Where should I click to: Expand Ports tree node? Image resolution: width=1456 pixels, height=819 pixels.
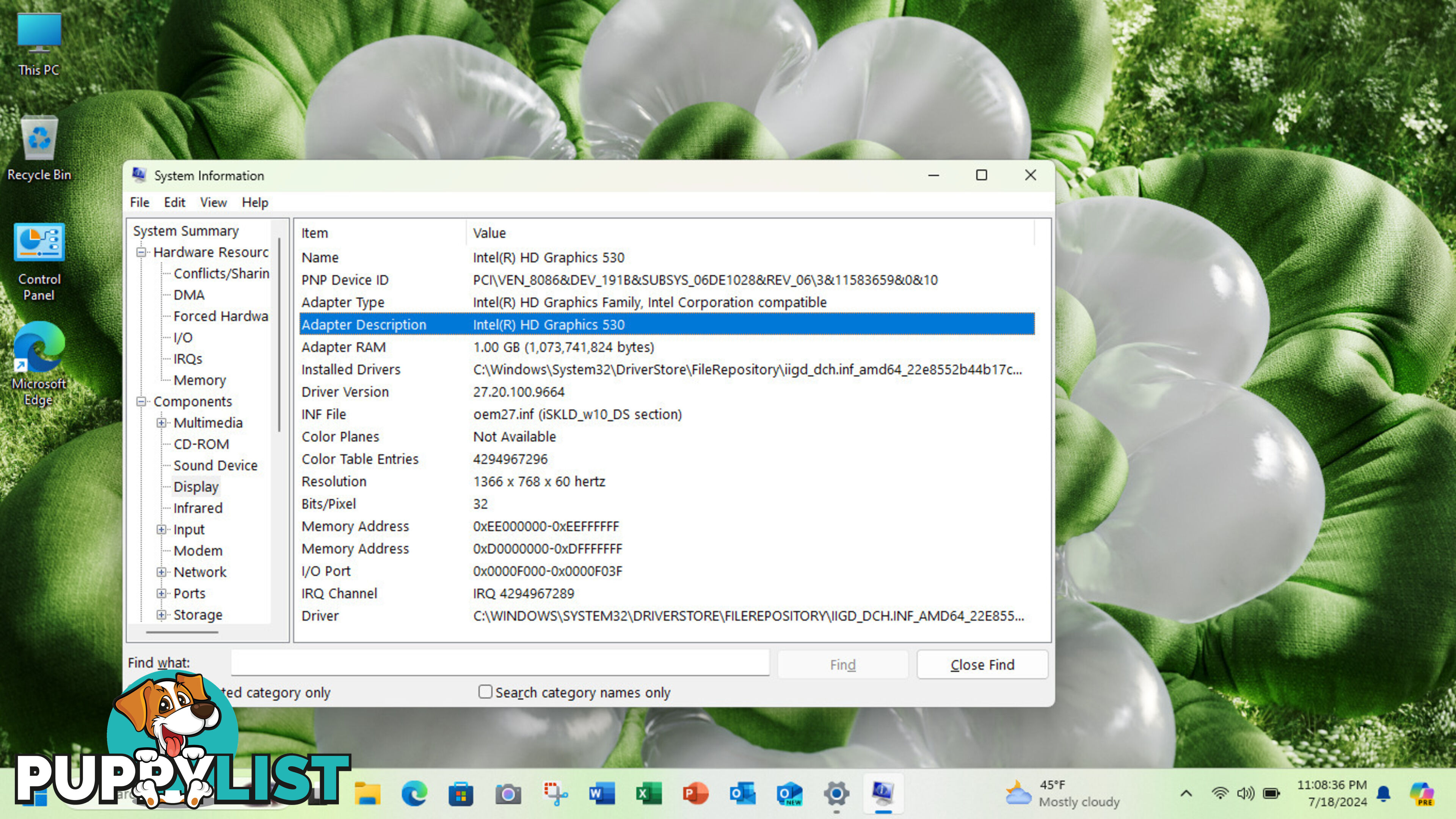click(x=162, y=593)
